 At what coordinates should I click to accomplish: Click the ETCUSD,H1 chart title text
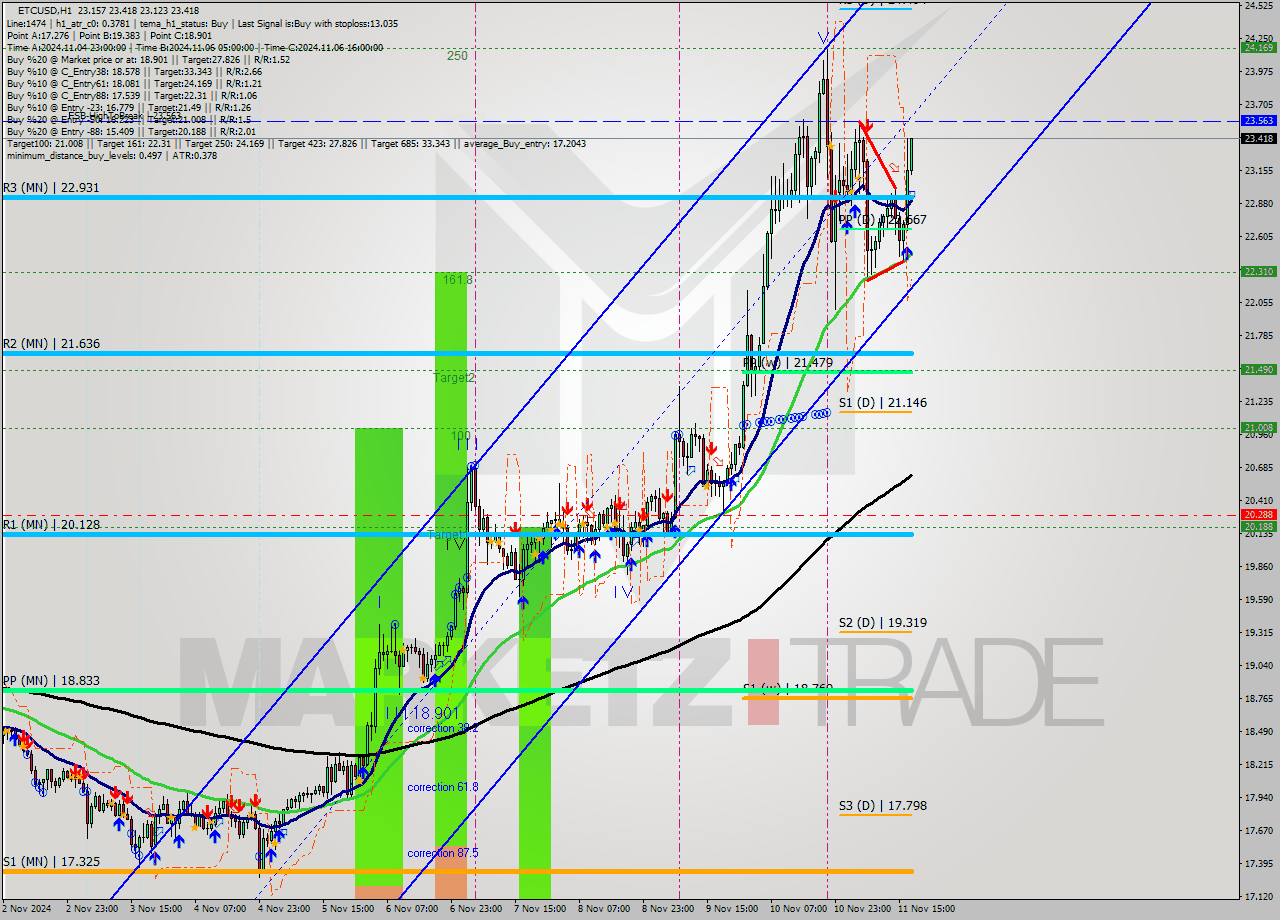[x=45, y=10]
